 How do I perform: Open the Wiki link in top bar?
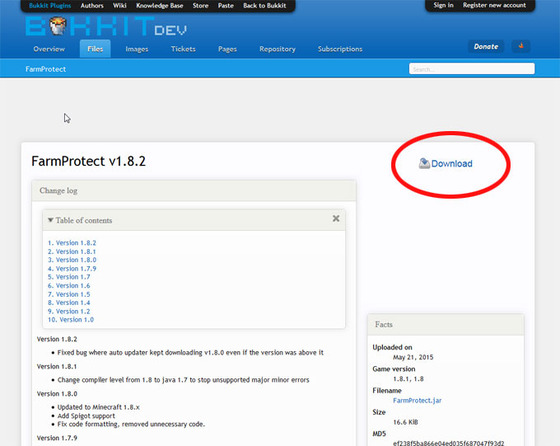pyautogui.click(x=120, y=5)
